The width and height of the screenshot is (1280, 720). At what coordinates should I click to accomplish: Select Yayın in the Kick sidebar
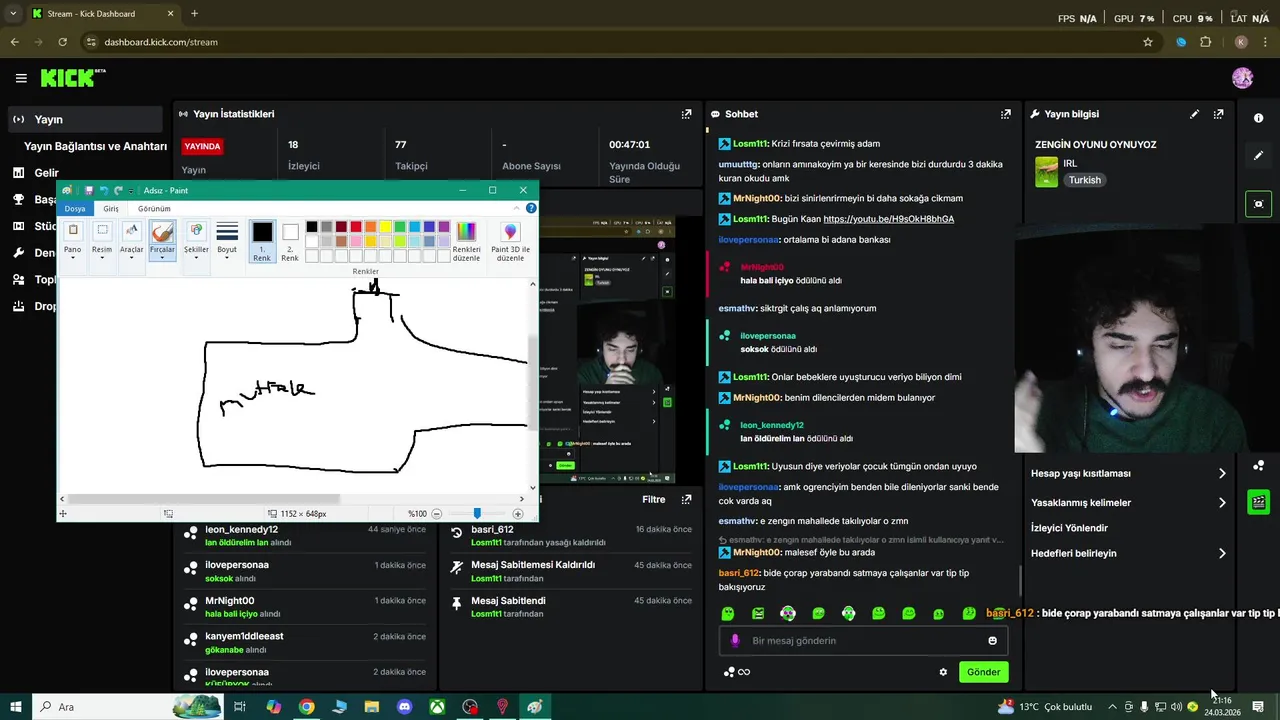coord(84,119)
